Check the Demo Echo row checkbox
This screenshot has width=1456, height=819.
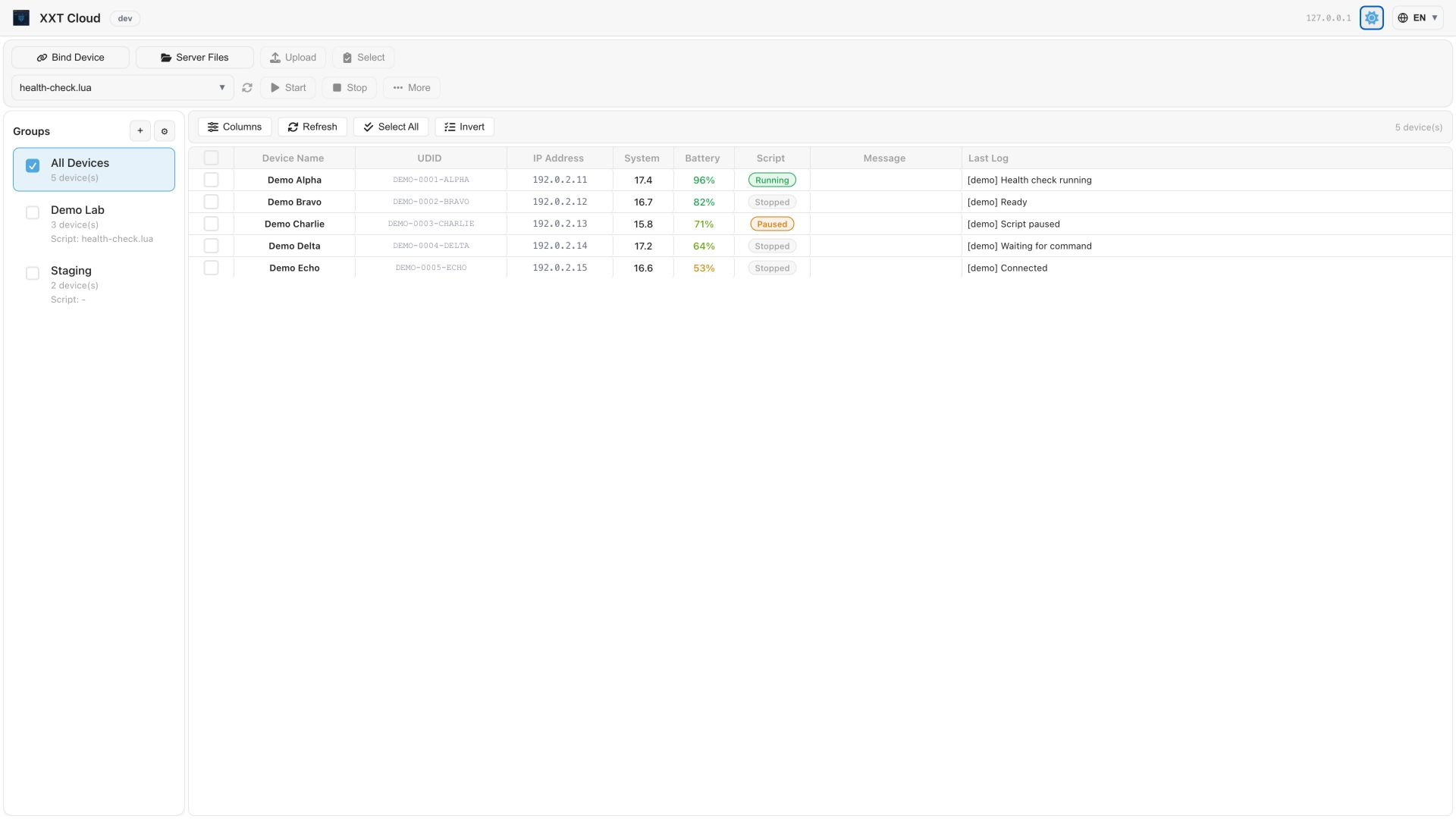pyautogui.click(x=212, y=268)
